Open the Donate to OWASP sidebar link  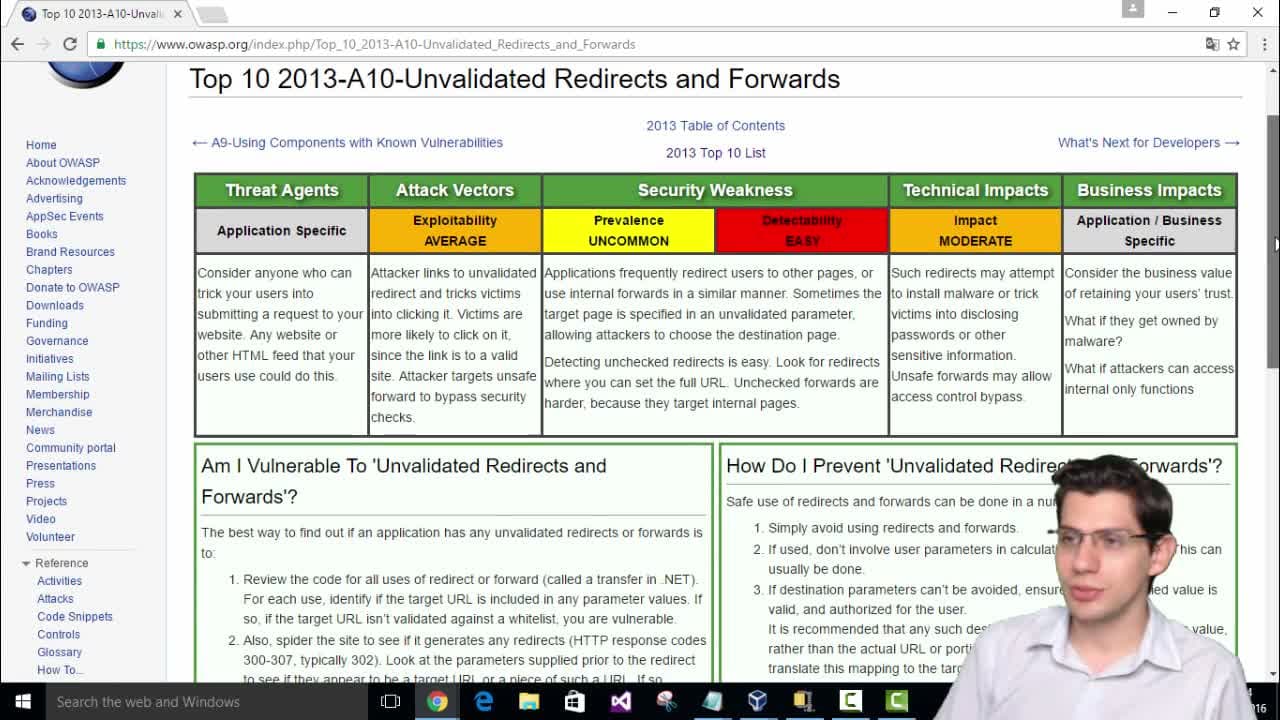(72, 287)
